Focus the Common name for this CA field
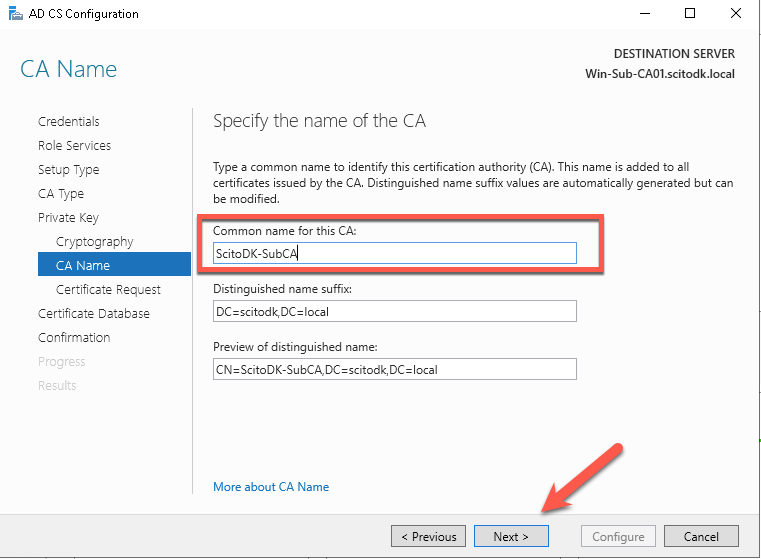 (x=395, y=253)
